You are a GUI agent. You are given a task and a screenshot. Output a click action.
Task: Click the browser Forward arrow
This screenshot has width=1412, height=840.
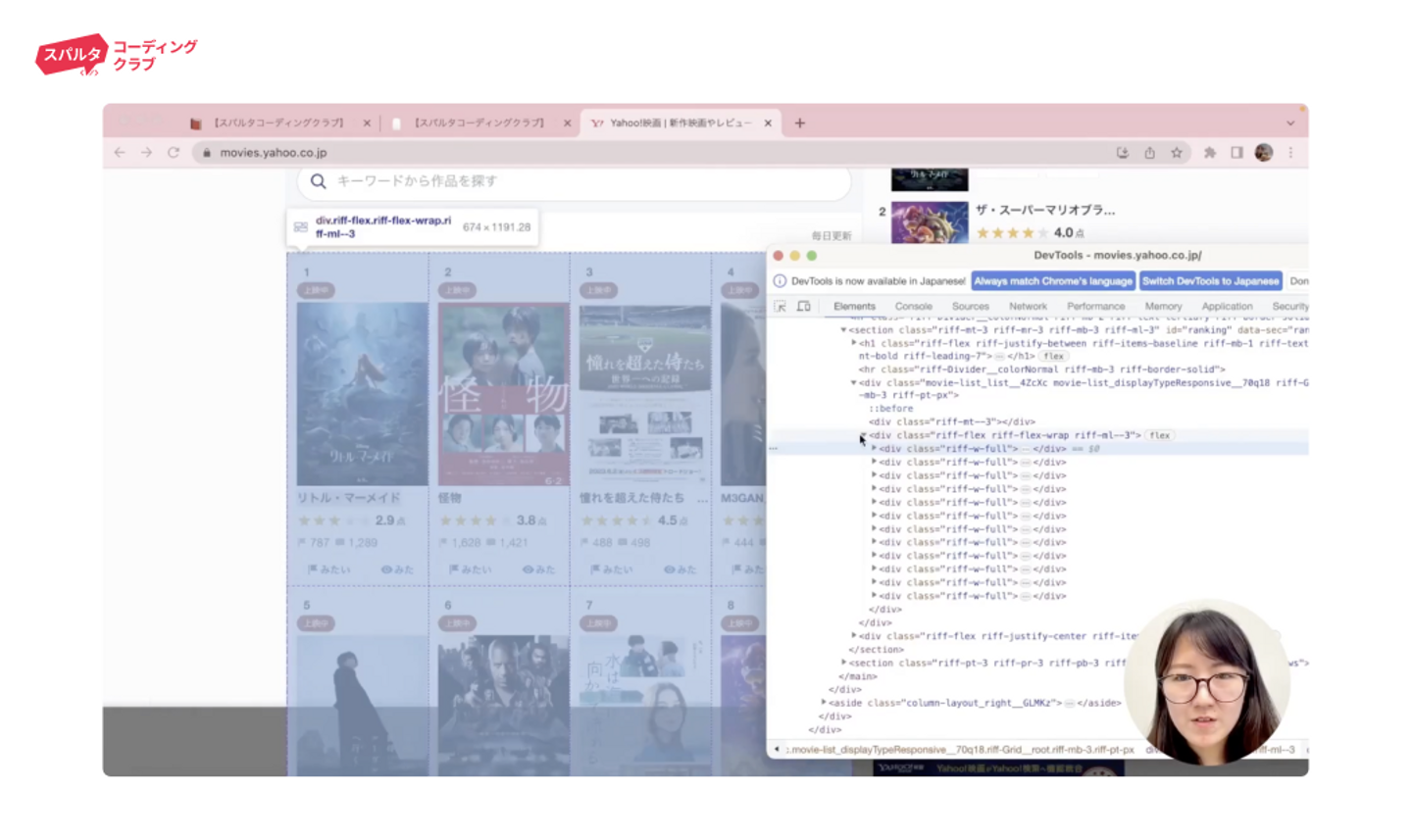coord(146,153)
